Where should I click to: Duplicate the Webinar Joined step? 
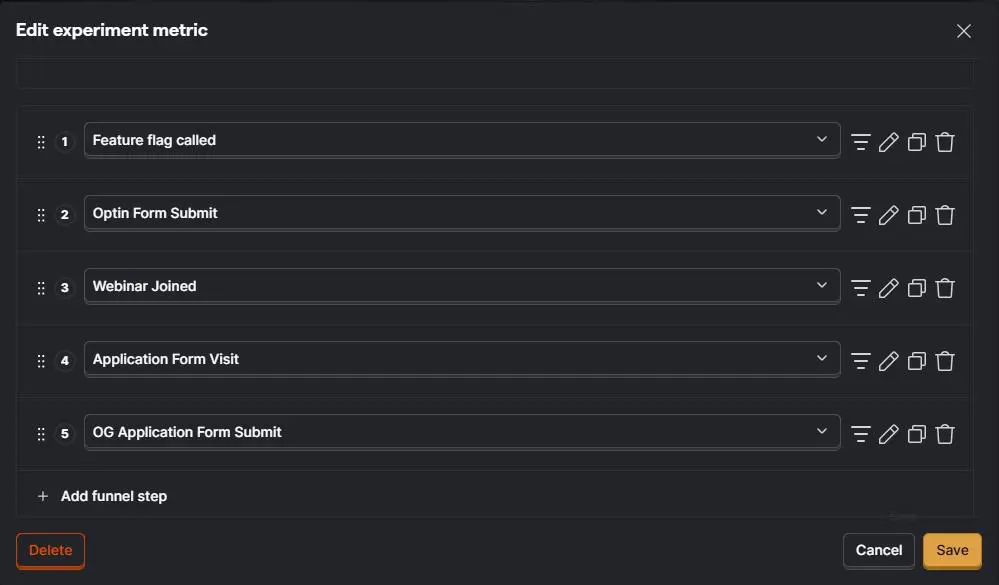[x=917, y=288]
